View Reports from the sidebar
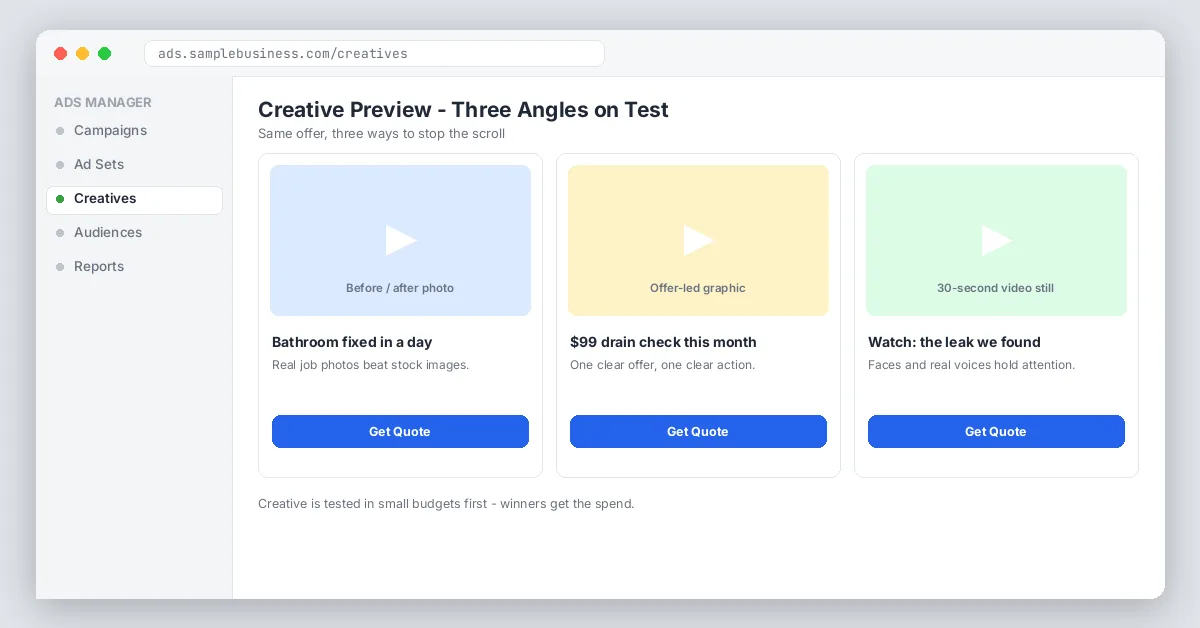 tap(134, 267)
